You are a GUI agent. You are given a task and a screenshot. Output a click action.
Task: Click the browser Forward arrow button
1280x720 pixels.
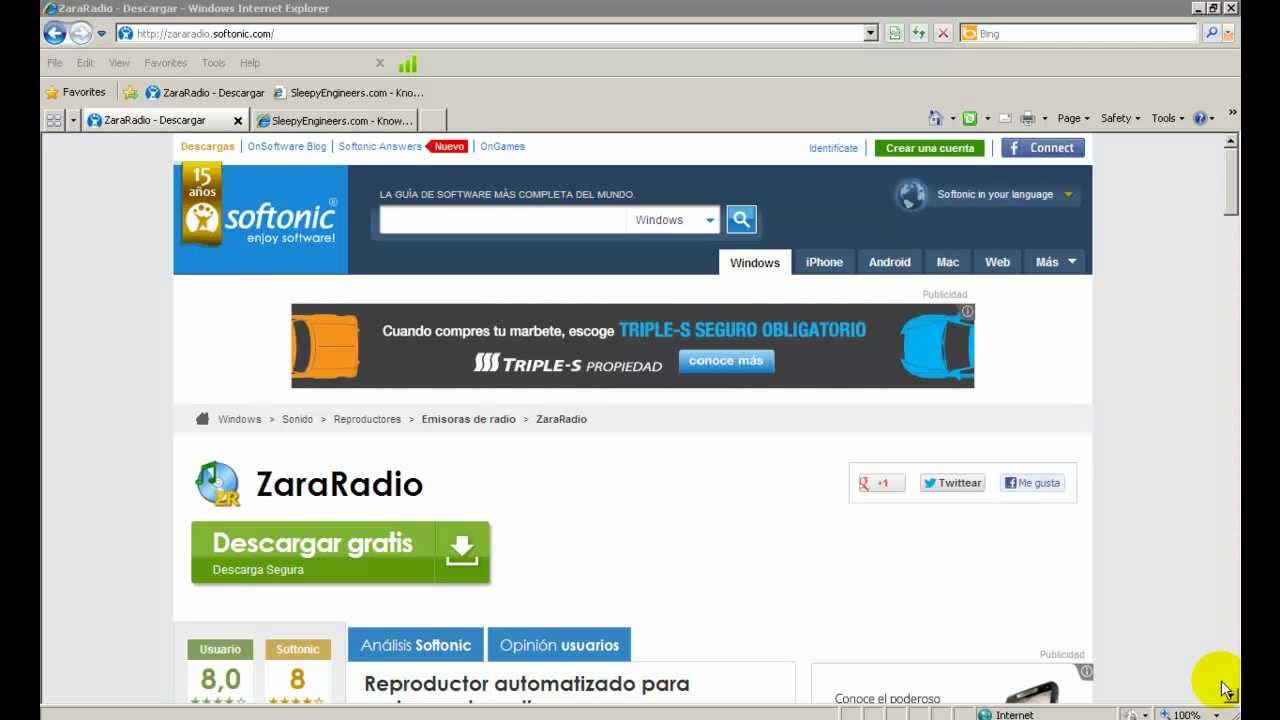pyautogui.click(x=80, y=33)
